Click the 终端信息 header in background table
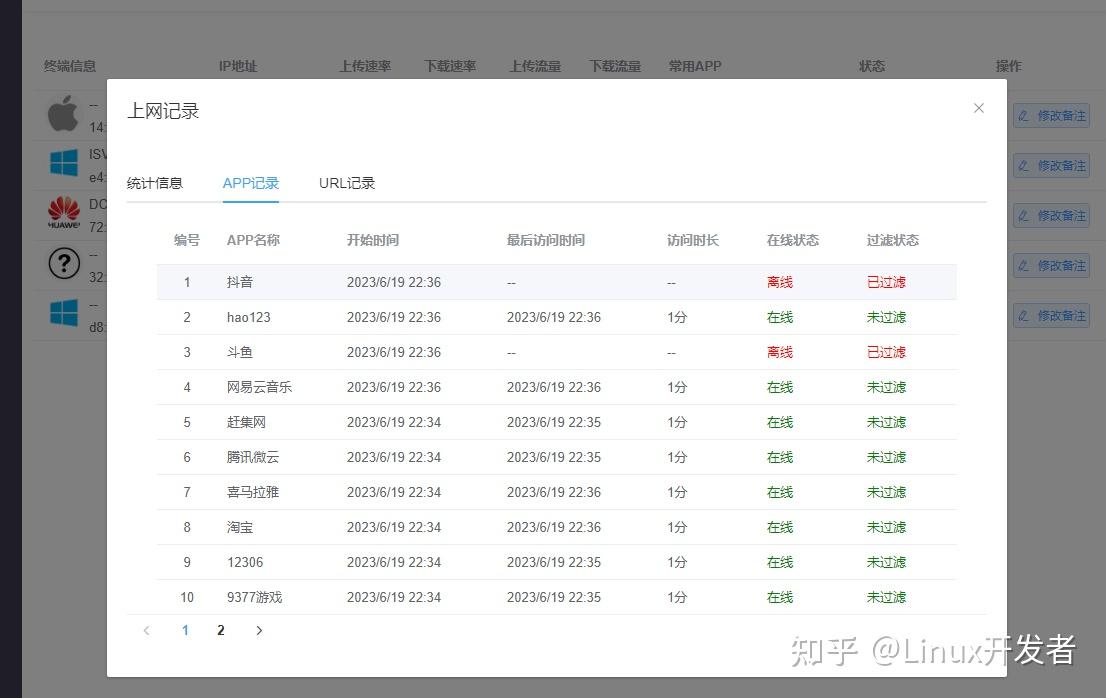The width and height of the screenshot is (1106, 698). pyautogui.click(x=70, y=66)
